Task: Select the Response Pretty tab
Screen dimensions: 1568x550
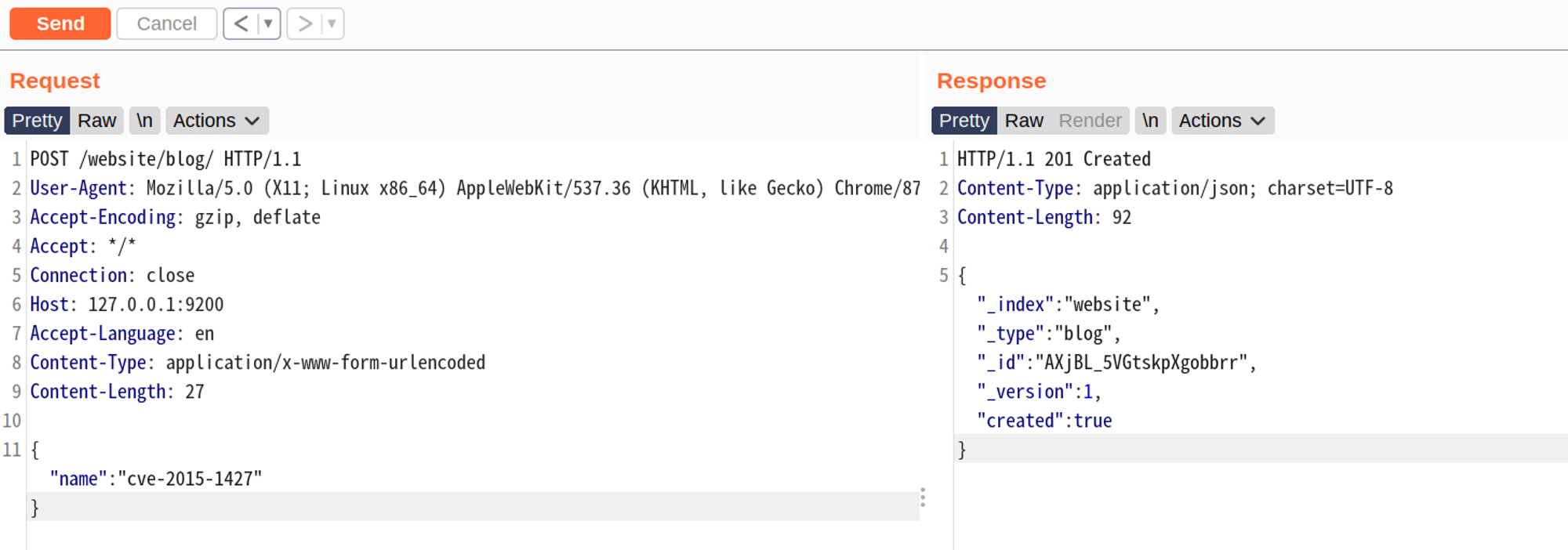Action: 964,121
